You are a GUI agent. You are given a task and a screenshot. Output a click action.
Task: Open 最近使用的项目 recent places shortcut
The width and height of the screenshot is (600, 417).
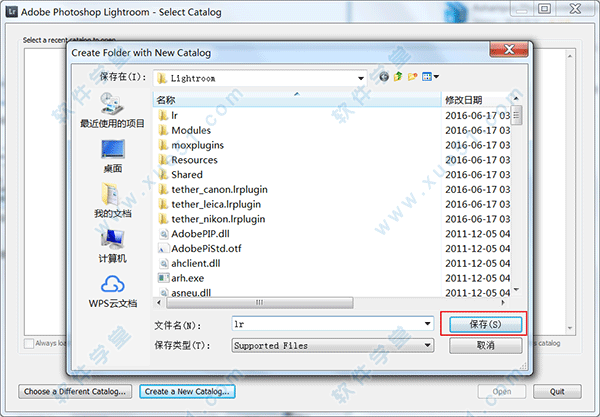point(112,110)
